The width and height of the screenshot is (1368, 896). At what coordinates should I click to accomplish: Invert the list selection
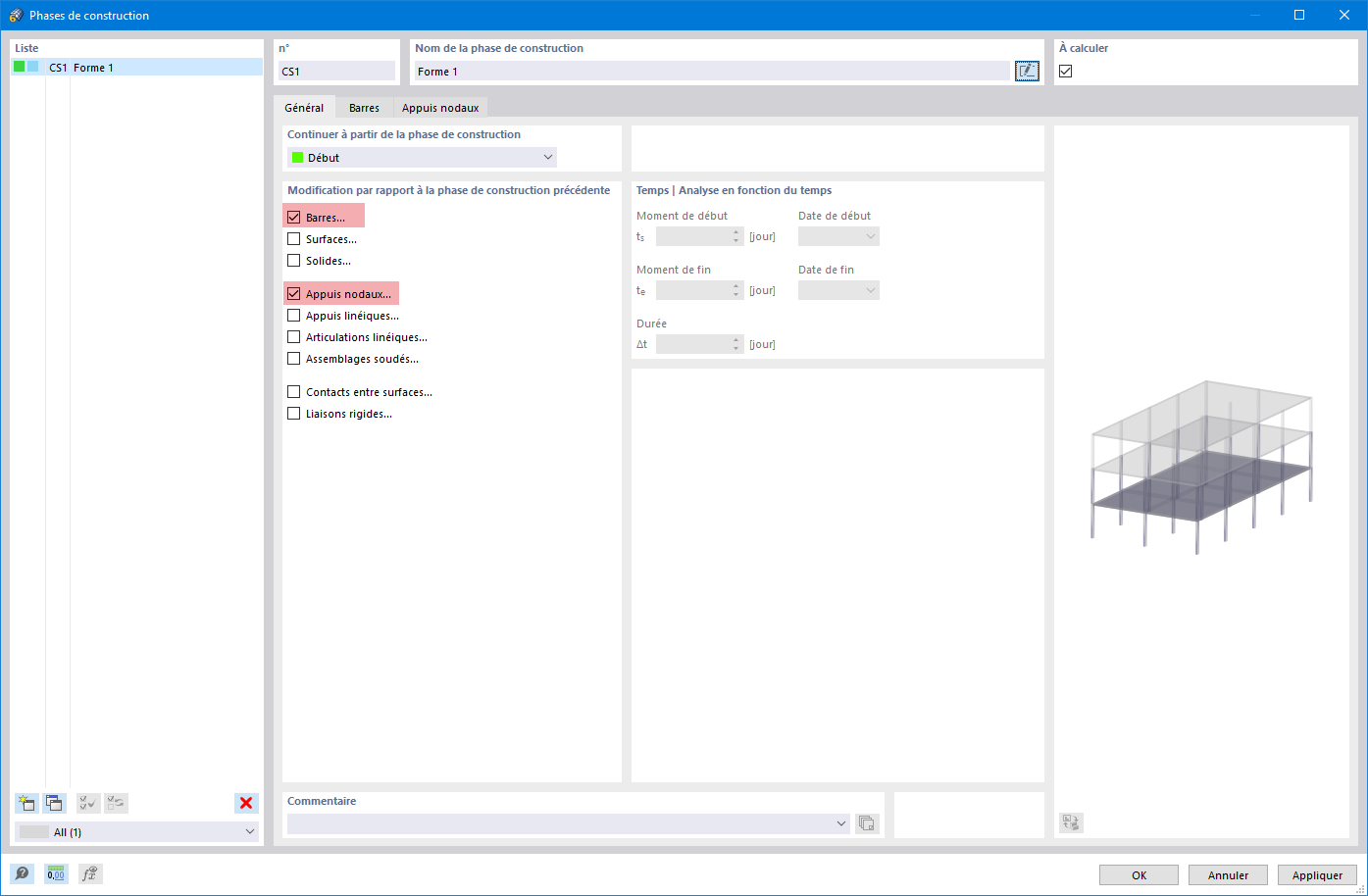116,803
